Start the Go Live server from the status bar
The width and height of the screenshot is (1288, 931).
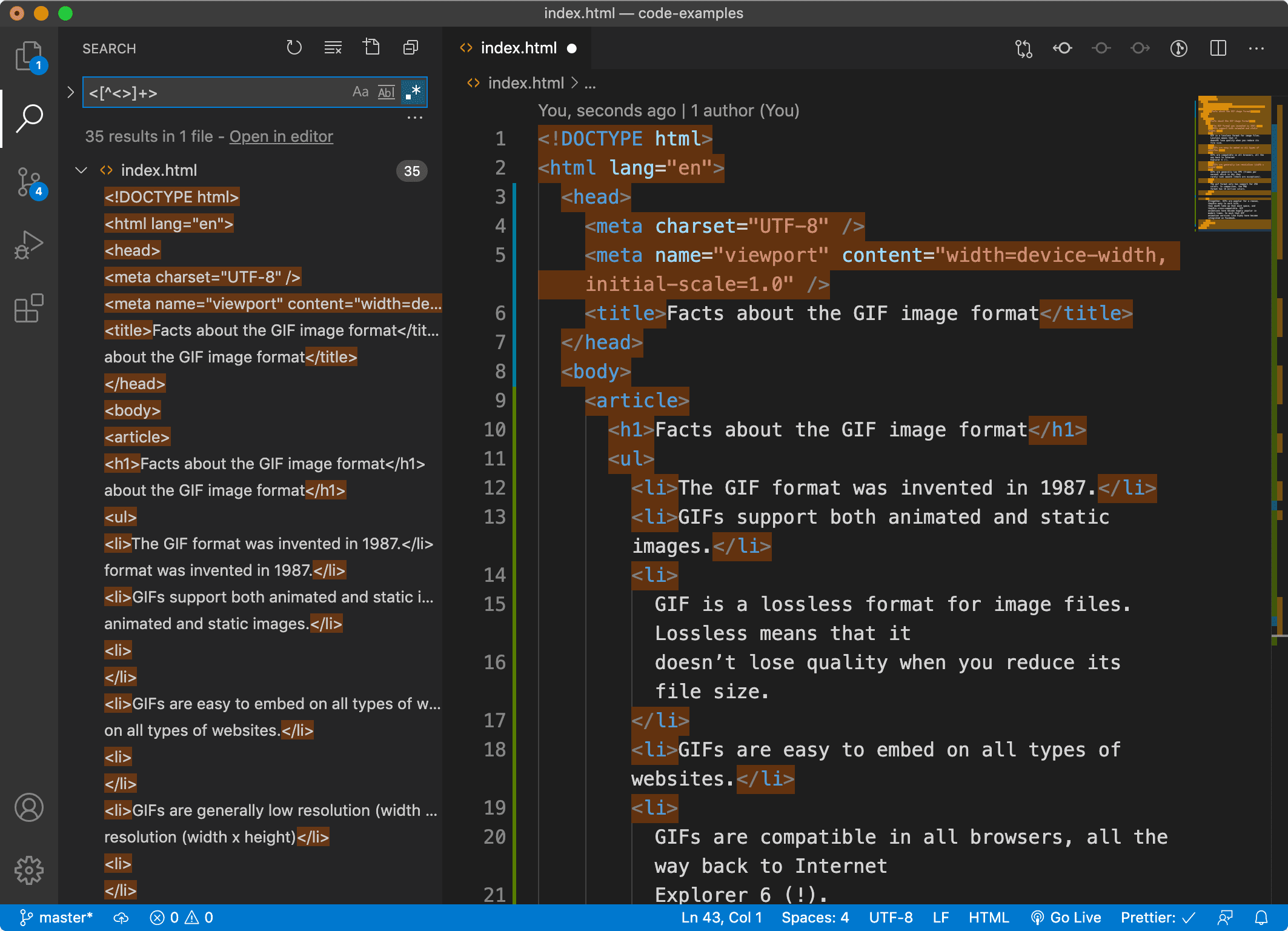(1067, 917)
